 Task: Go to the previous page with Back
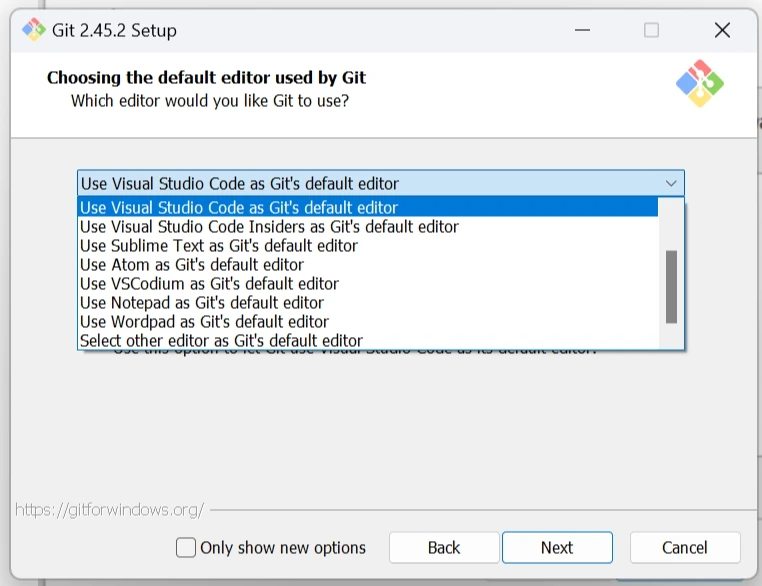[444, 548]
